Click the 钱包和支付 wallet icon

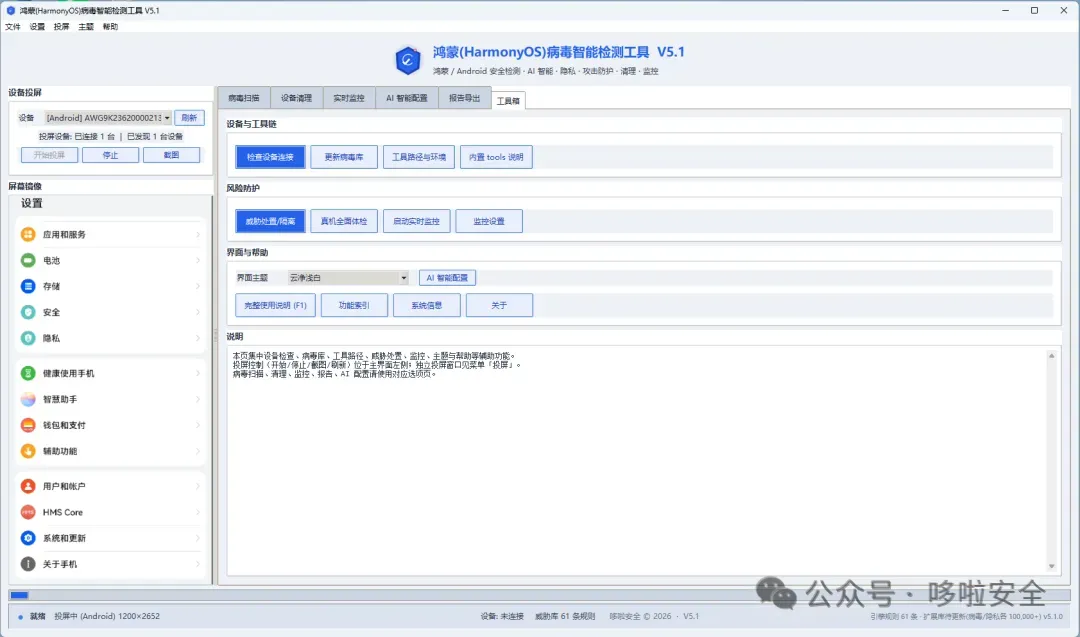point(28,425)
